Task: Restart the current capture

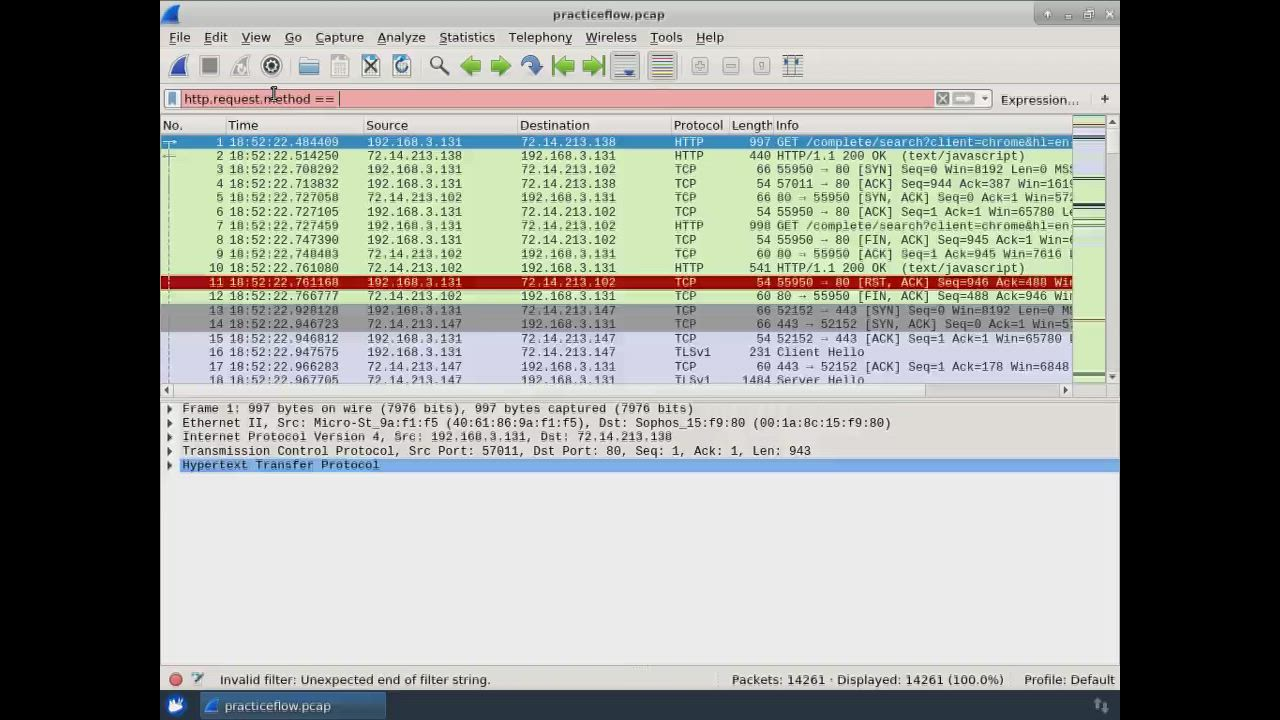Action: click(240, 66)
